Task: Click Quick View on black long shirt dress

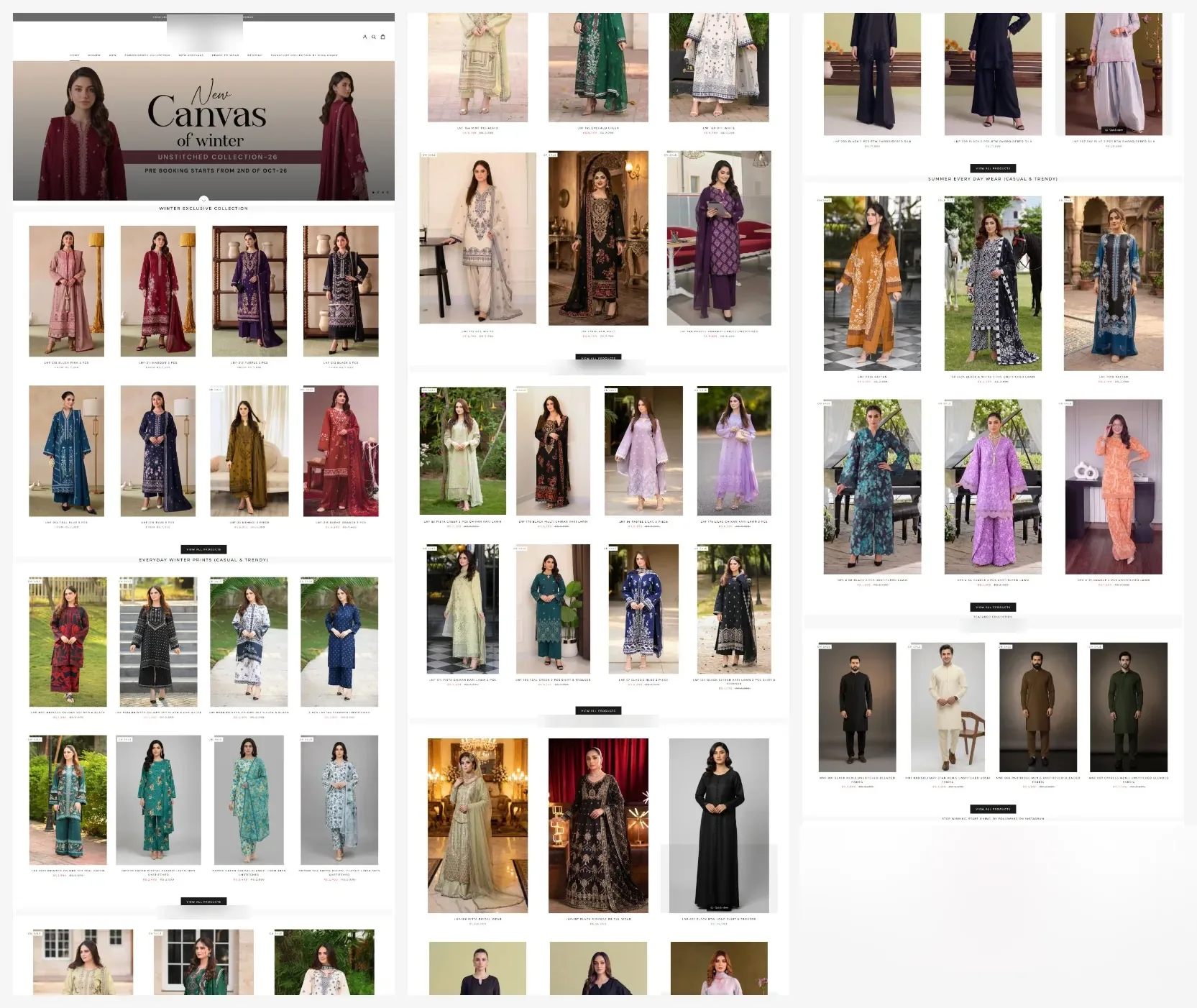Action: (719, 907)
